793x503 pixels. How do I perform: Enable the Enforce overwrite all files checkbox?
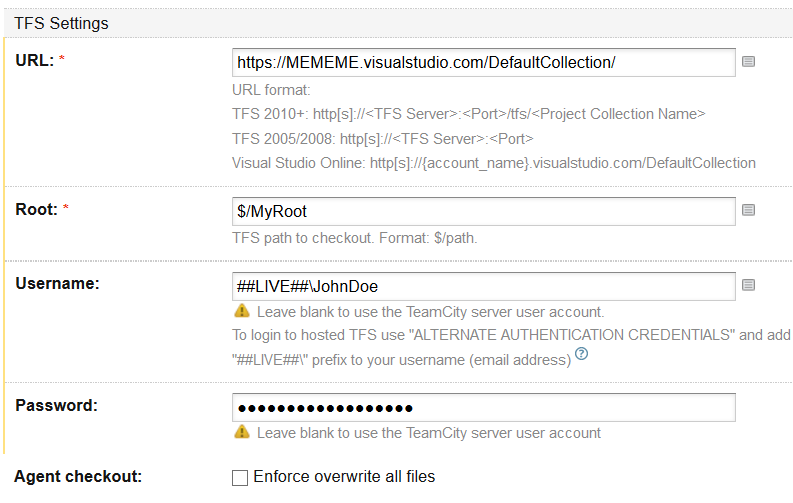[x=240, y=478]
